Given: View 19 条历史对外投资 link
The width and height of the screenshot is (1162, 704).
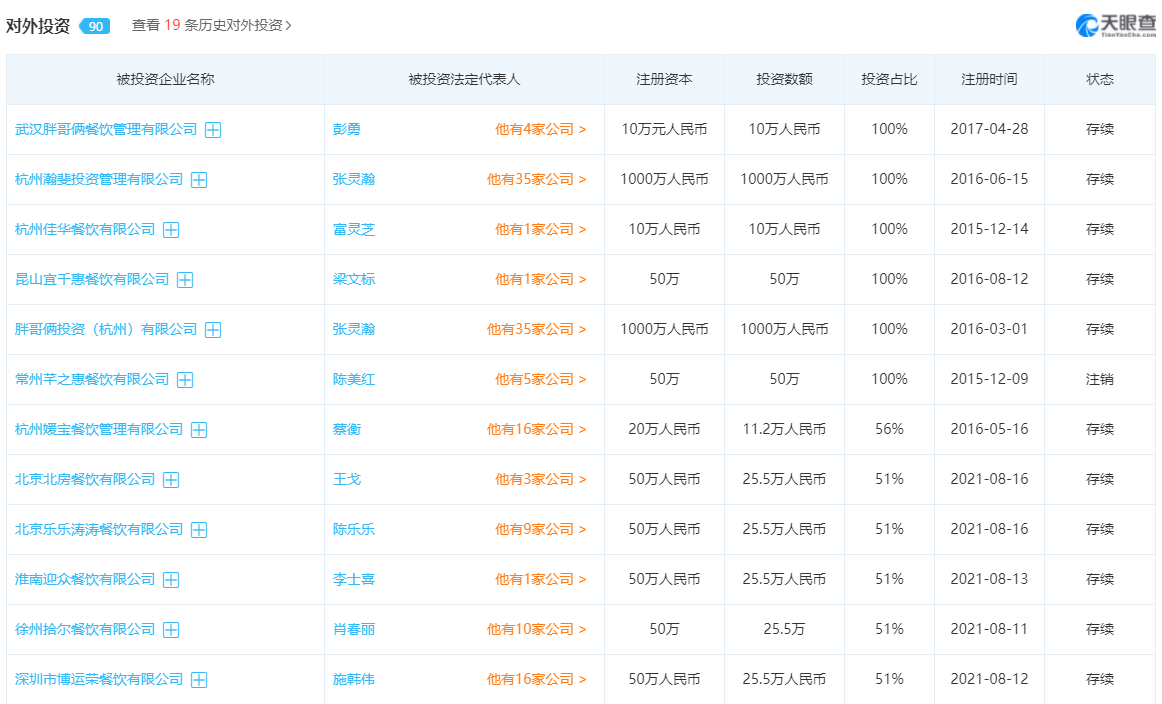Looking at the screenshot, I should pos(211,25).
